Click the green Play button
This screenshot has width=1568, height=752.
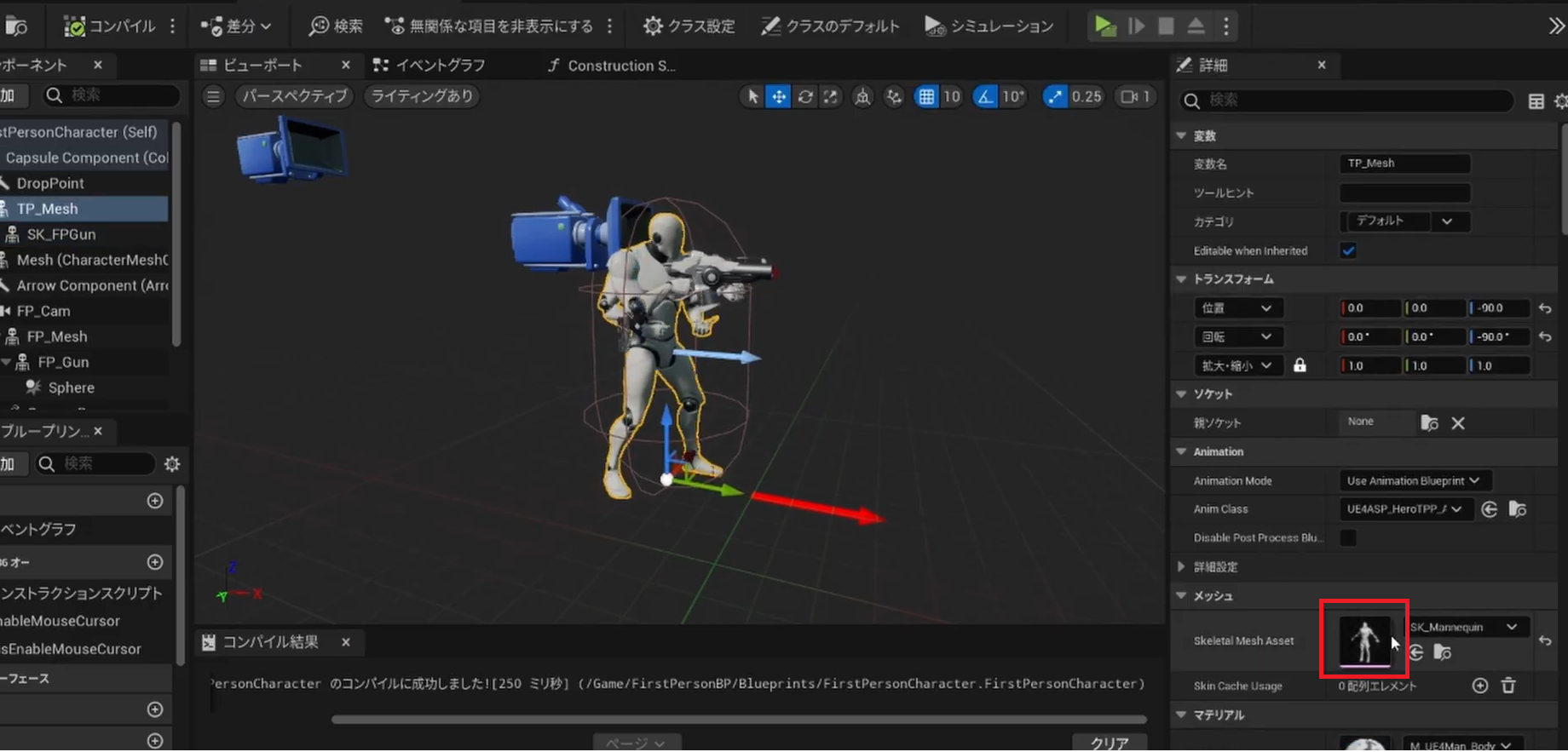coord(1104,26)
